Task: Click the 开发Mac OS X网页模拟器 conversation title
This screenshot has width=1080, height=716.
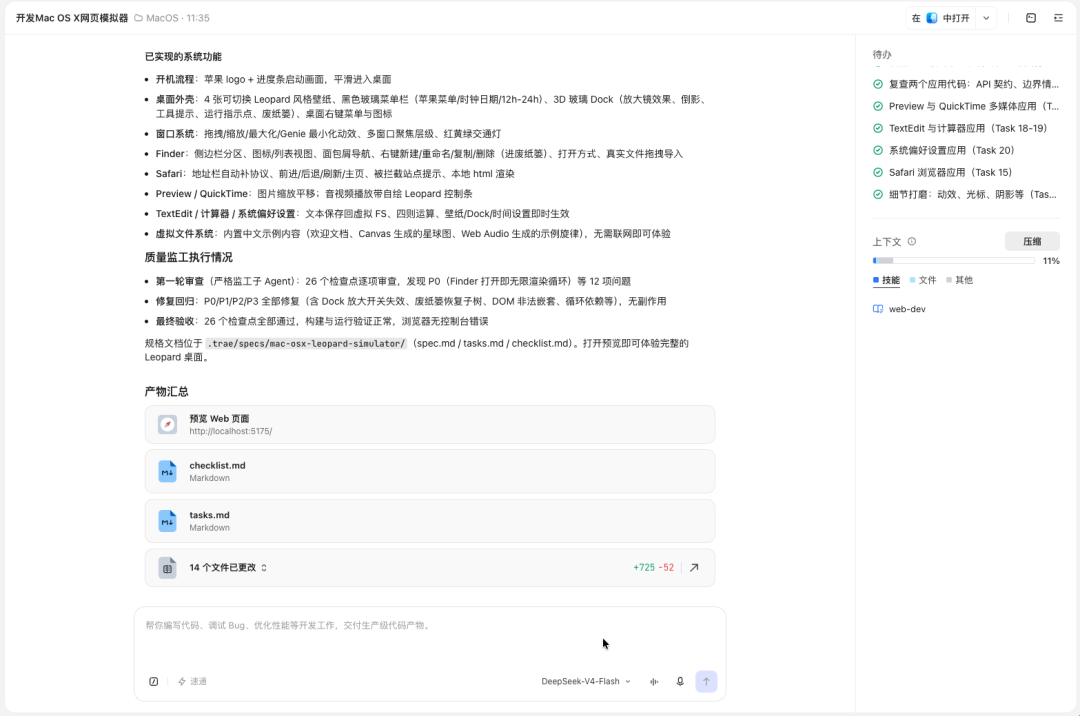Action: point(72,18)
